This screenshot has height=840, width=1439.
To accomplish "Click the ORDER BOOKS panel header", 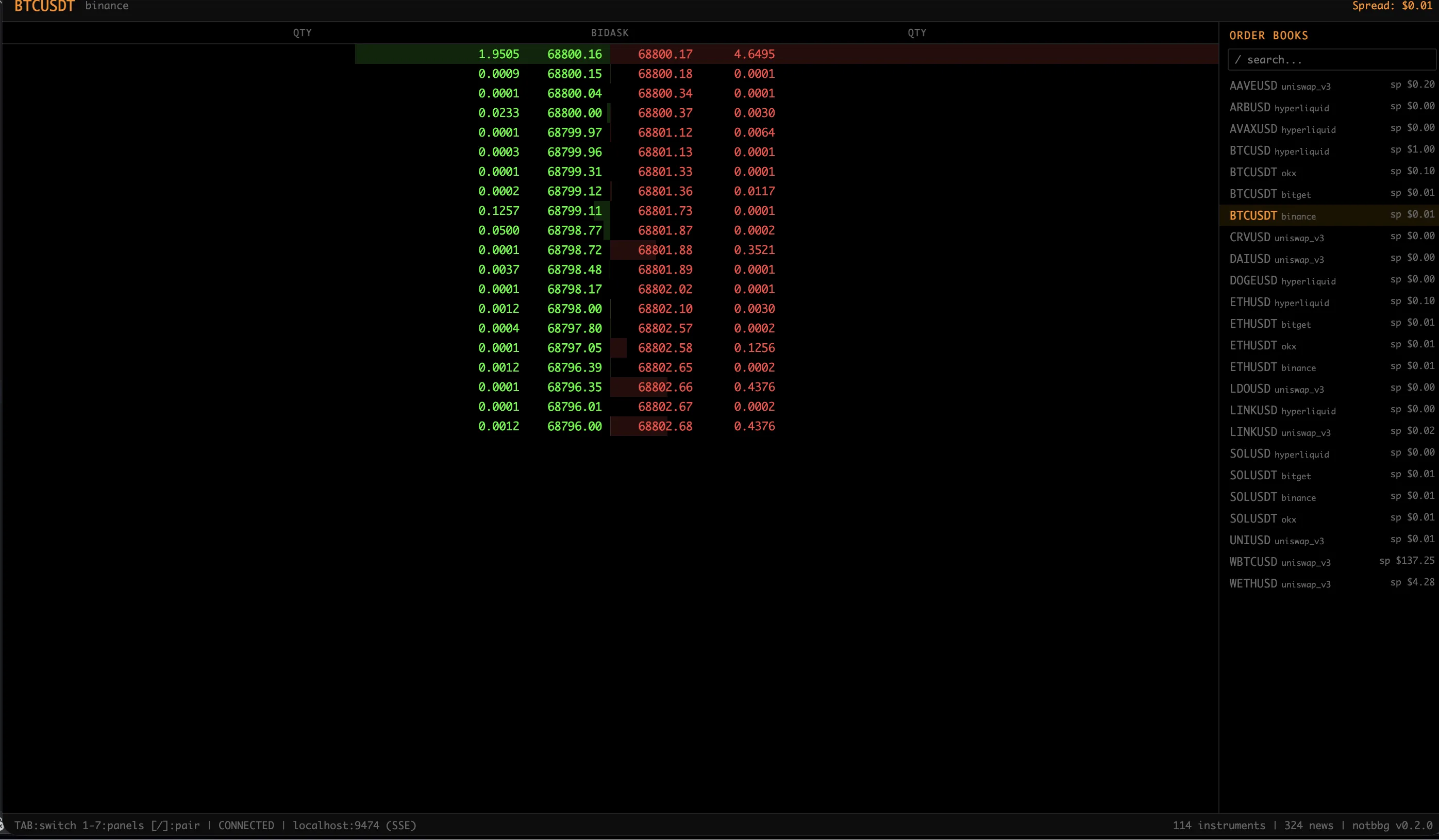I will click(x=1268, y=36).
